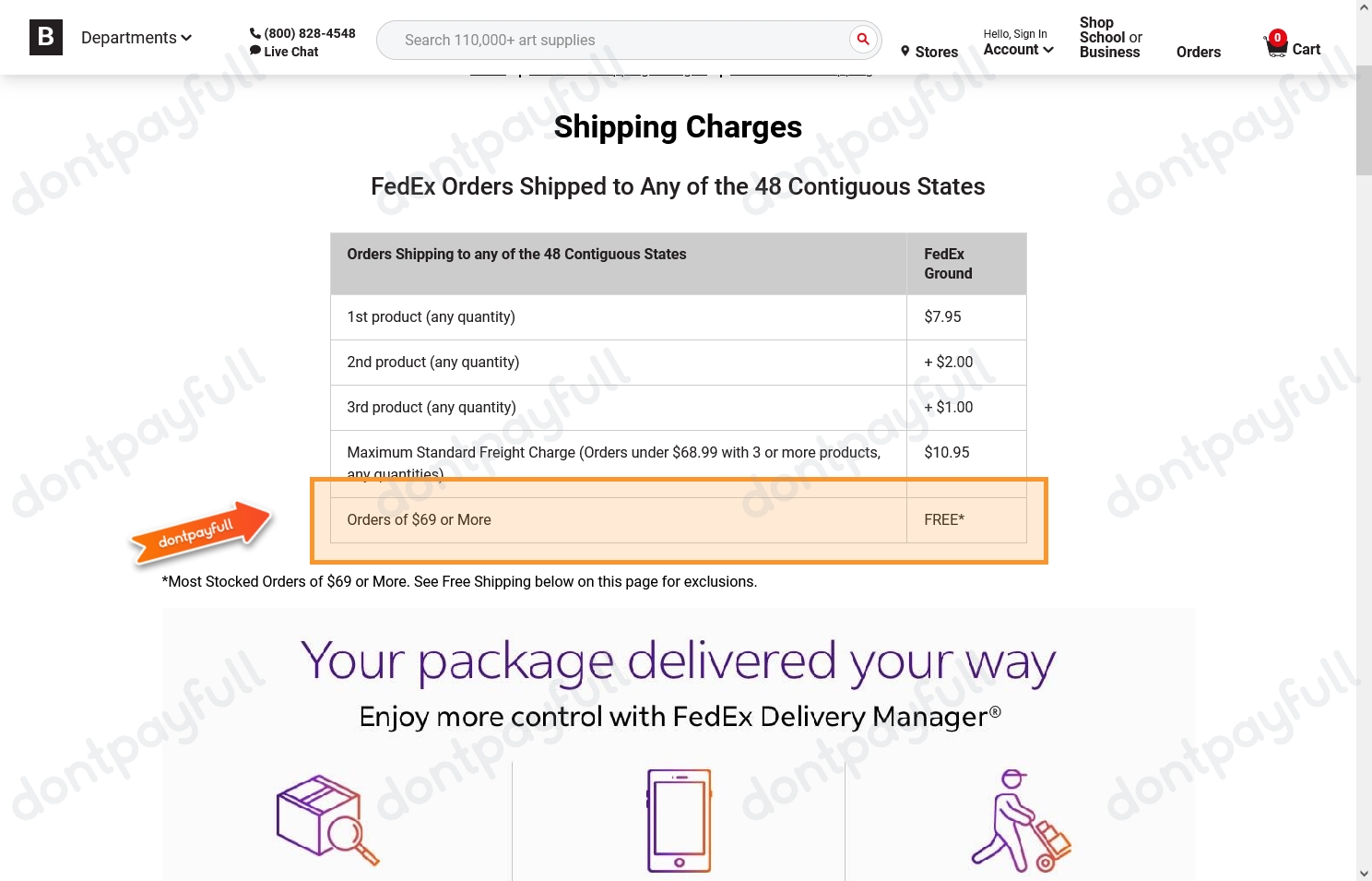Click the Stores label
This screenshot has width=1372, height=881.
coord(936,52)
